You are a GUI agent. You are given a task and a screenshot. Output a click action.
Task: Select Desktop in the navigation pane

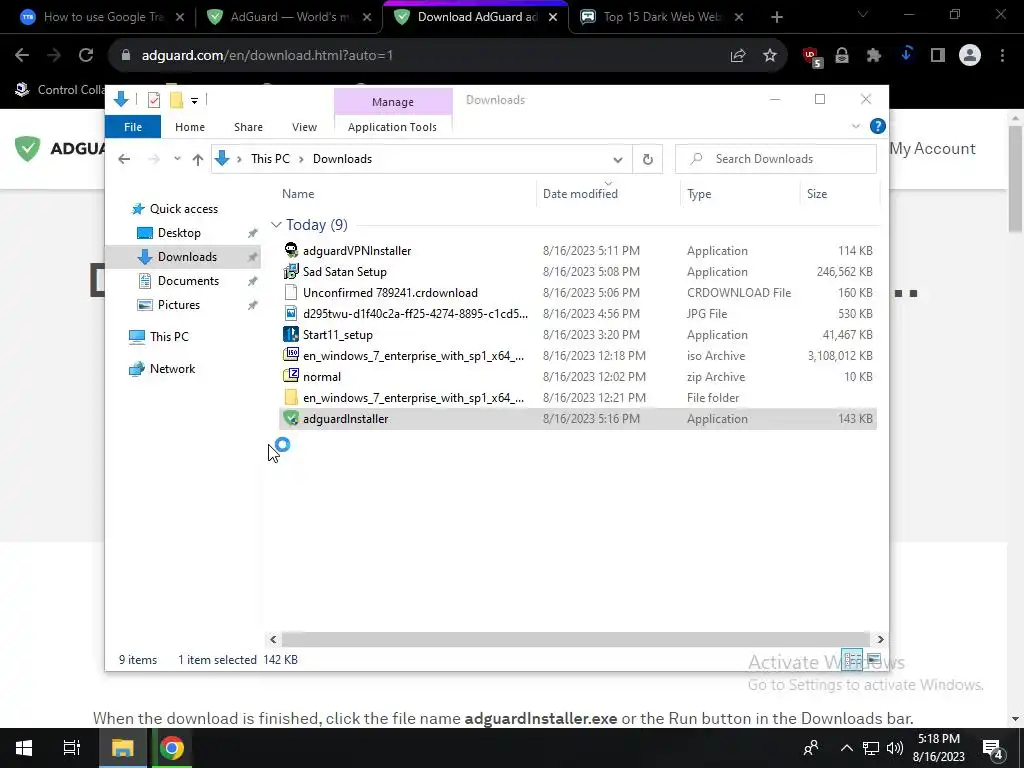[179, 233]
